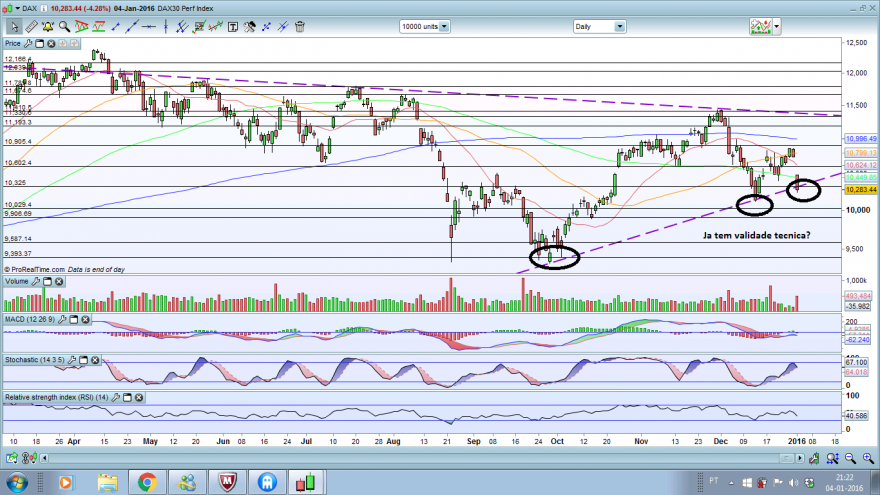880x495 pixels.
Task: Click the horizontal time scrollbar track
Action: 422,459
